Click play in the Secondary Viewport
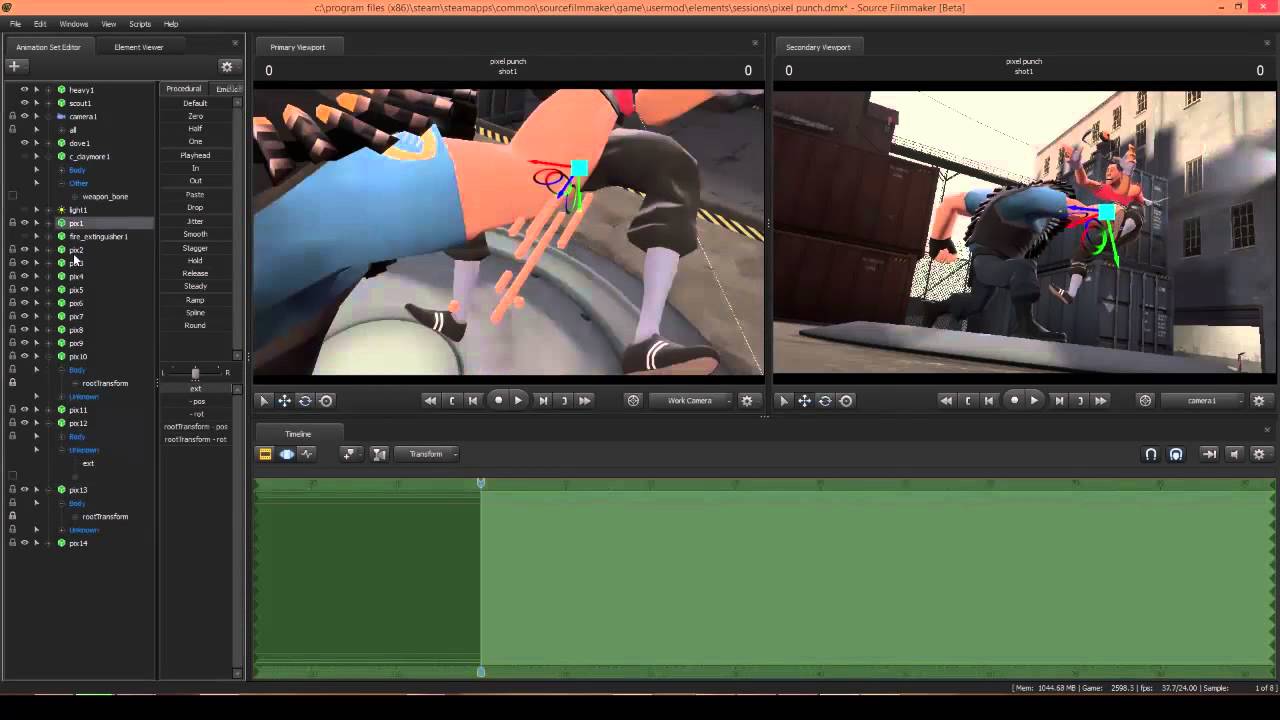Viewport: 1280px width, 720px height. coord(1035,400)
